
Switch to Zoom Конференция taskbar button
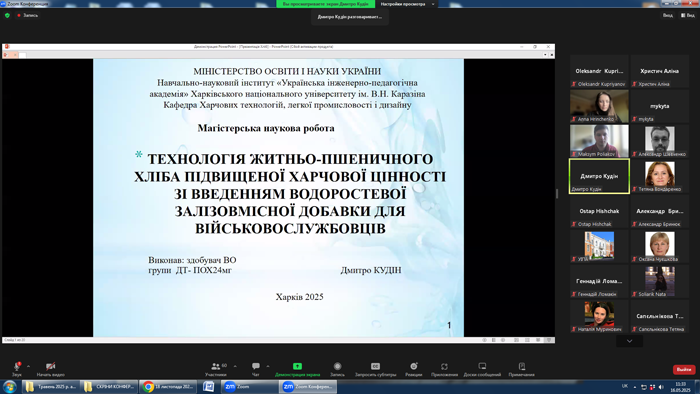pos(308,386)
